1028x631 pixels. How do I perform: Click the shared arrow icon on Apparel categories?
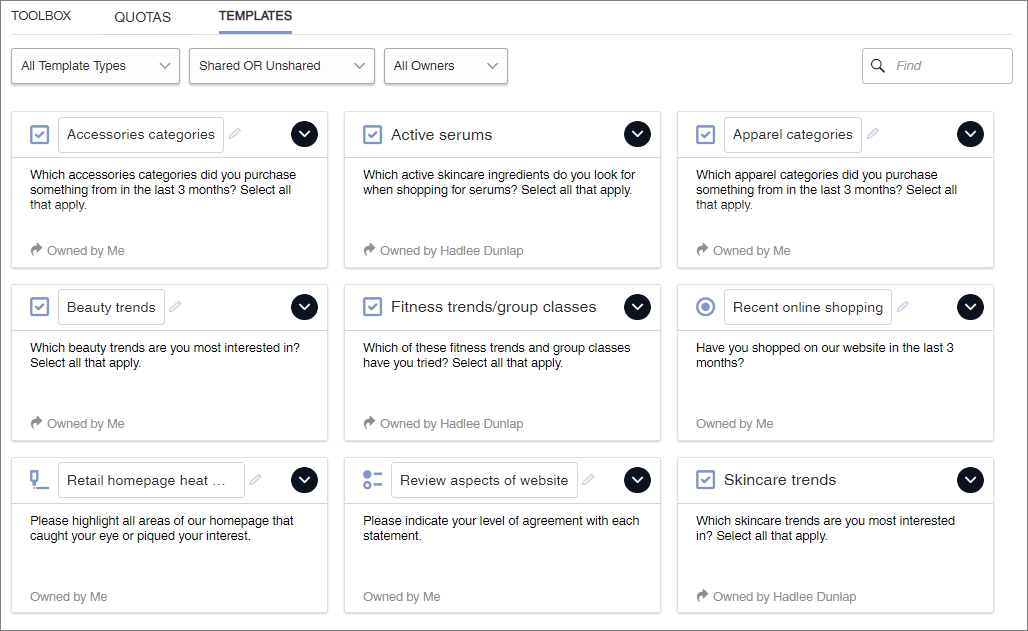(x=702, y=250)
